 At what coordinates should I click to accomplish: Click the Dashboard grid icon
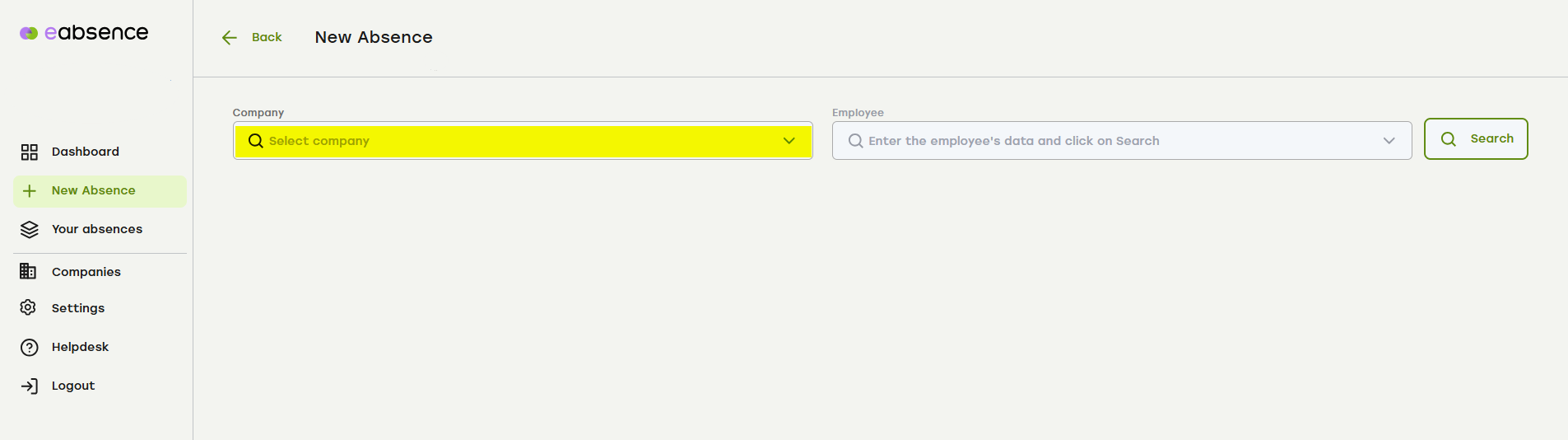click(x=30, y=152)
